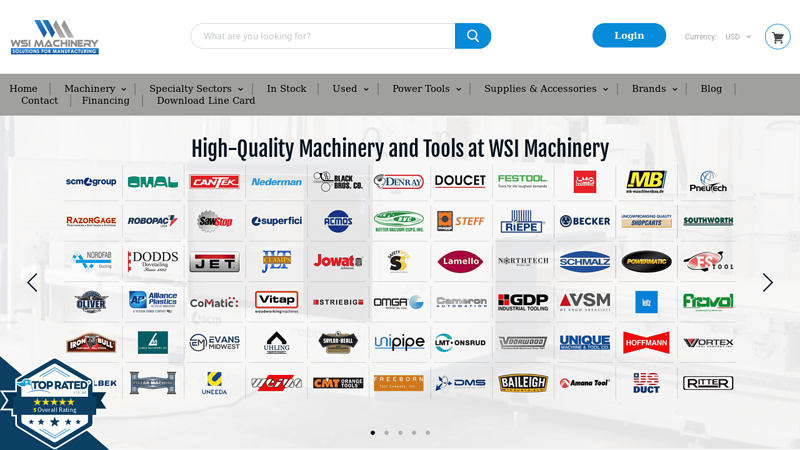The height and width of the screenshot is (450, 800).
Task: Go to the next carousel slide
Action: tap(768, 282)
